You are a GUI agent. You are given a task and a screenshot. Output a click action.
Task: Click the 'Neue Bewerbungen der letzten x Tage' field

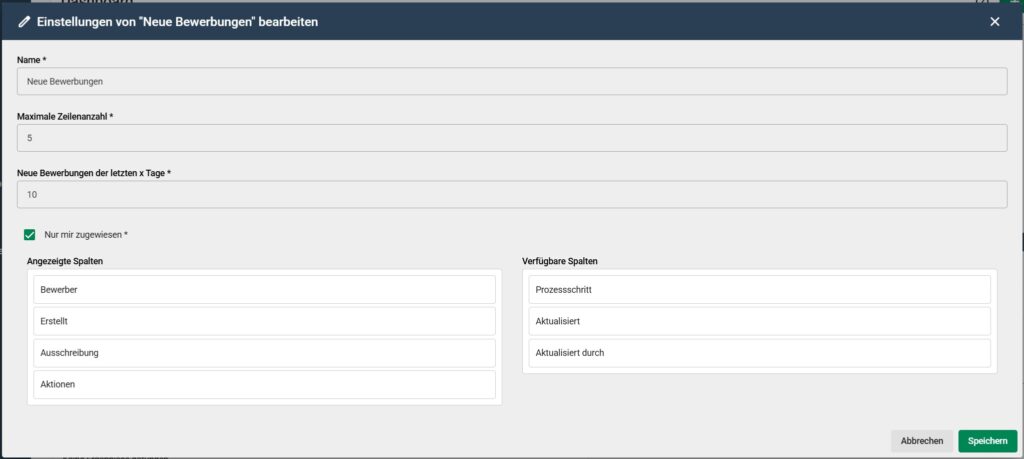pyautogui.click(x=512, y=195)
